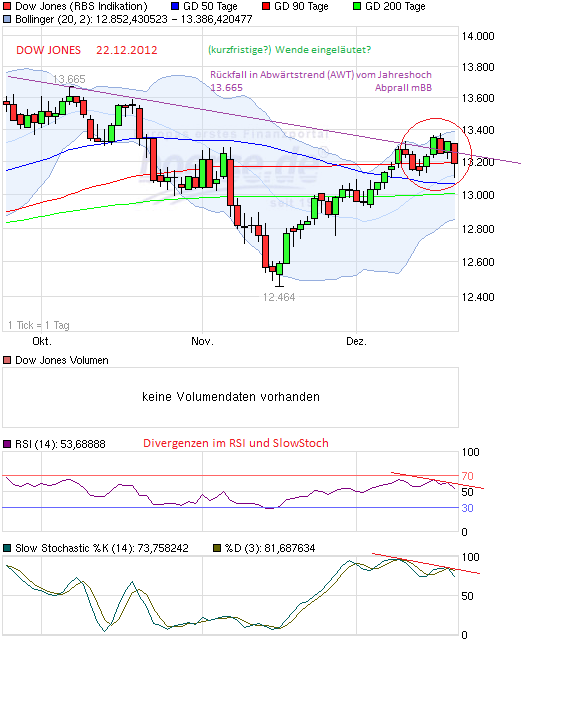Click the Dow Jones Volumen legend swatch
This screenshot has width=582, height=728.
pos(7,360)
